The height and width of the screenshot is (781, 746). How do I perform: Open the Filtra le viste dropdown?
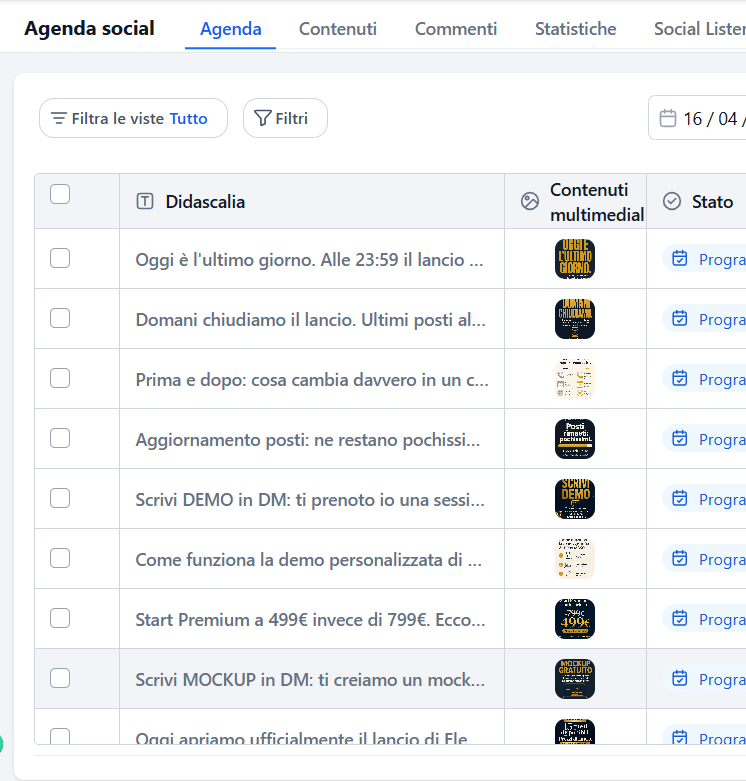point(133,118)
